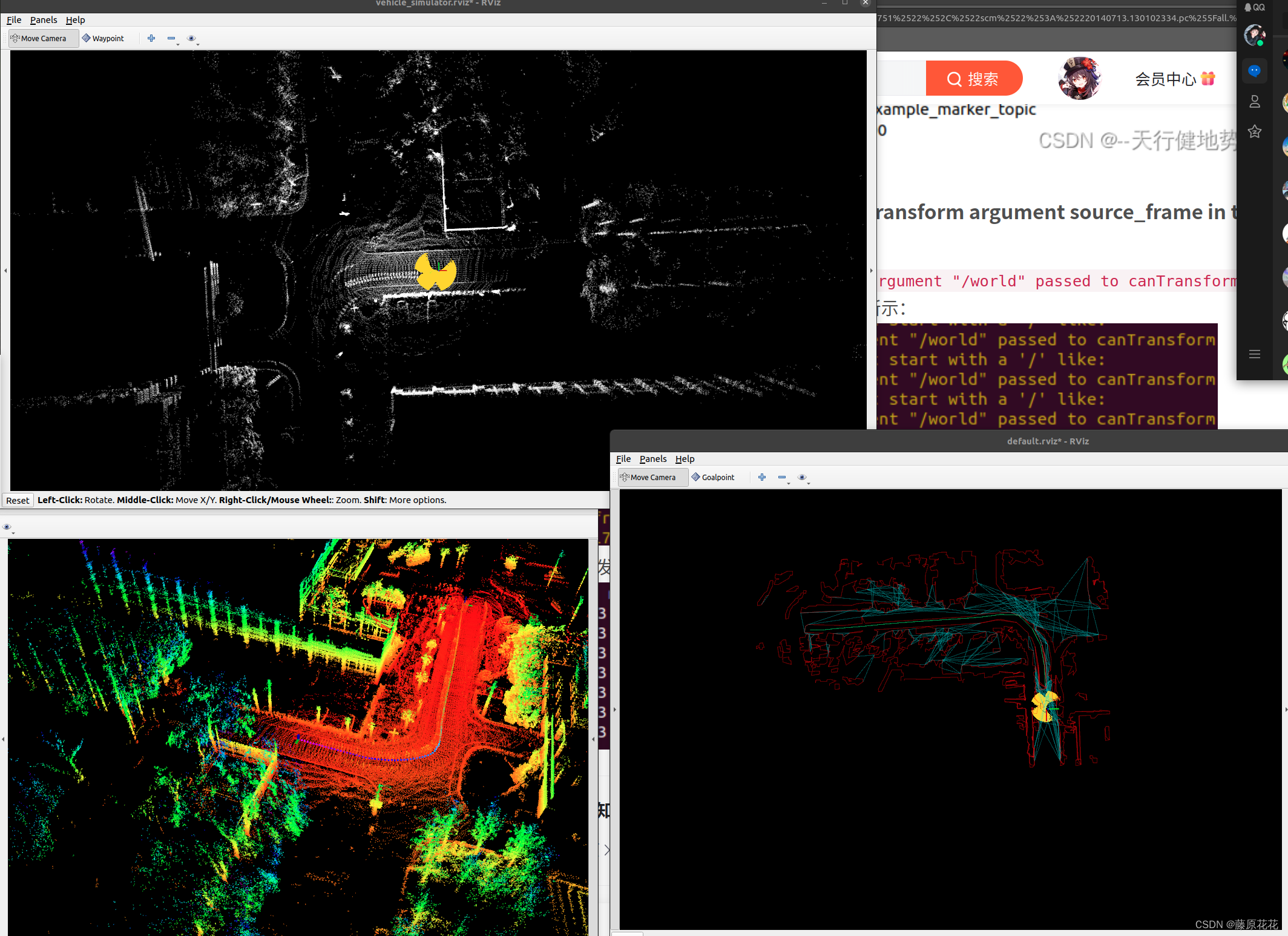This screenshot has width=1288, height=936.
Task: Open the minus remove-tool dropdown in default.rviz toolbar
Action: point(783,478)
